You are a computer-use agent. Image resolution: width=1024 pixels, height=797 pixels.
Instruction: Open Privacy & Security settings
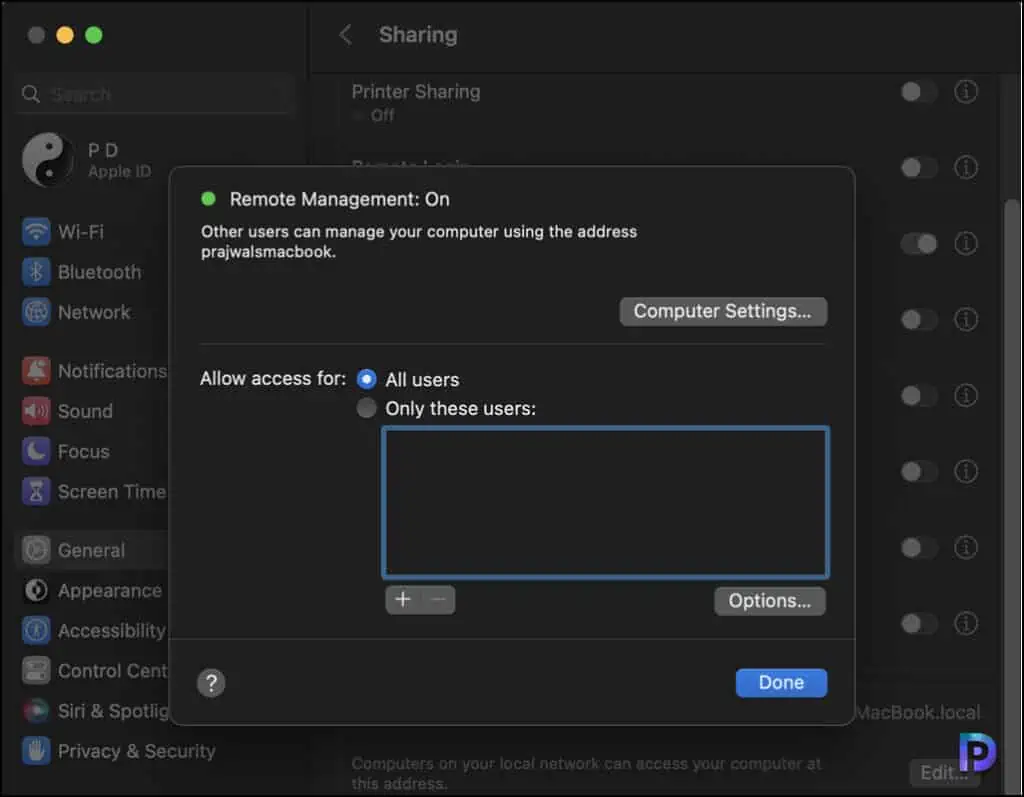point(119,751)
